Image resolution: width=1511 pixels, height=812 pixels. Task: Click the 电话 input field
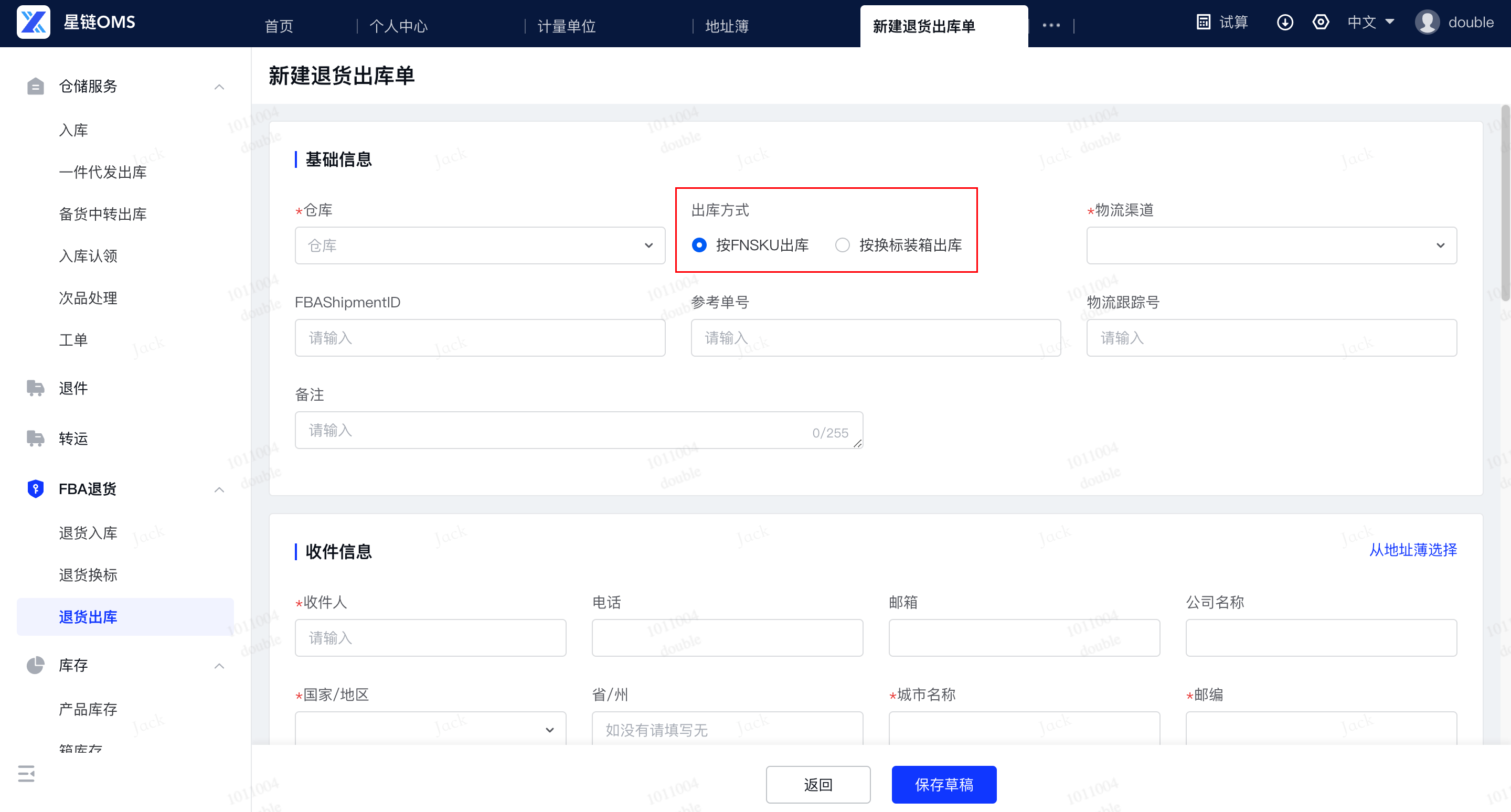727,637
